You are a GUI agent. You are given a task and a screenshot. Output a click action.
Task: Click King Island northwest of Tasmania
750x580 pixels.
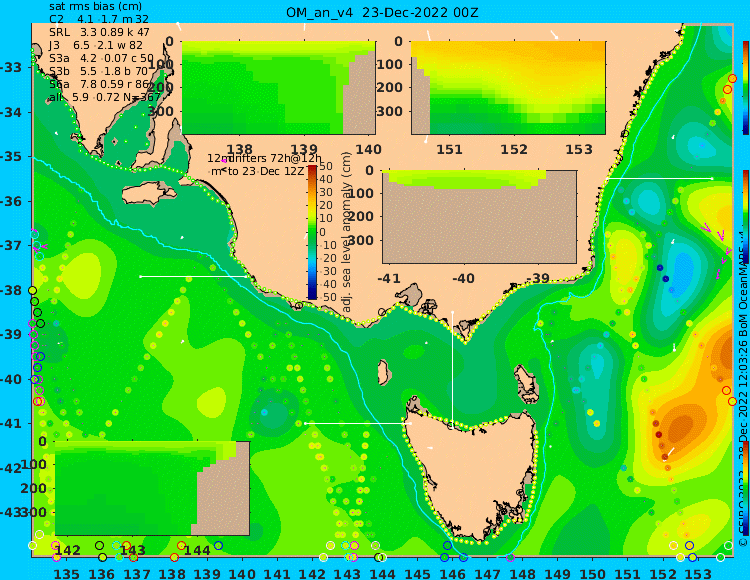(383, 372)
